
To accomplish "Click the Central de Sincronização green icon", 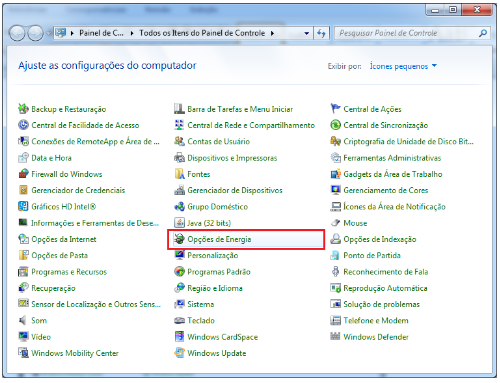I will coord(335,125).
